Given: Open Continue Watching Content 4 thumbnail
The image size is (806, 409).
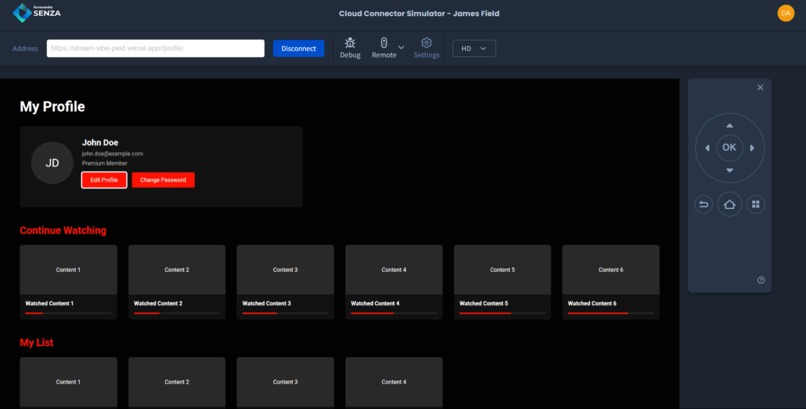Looking at the screenshot, I should [x=394, y=270].
